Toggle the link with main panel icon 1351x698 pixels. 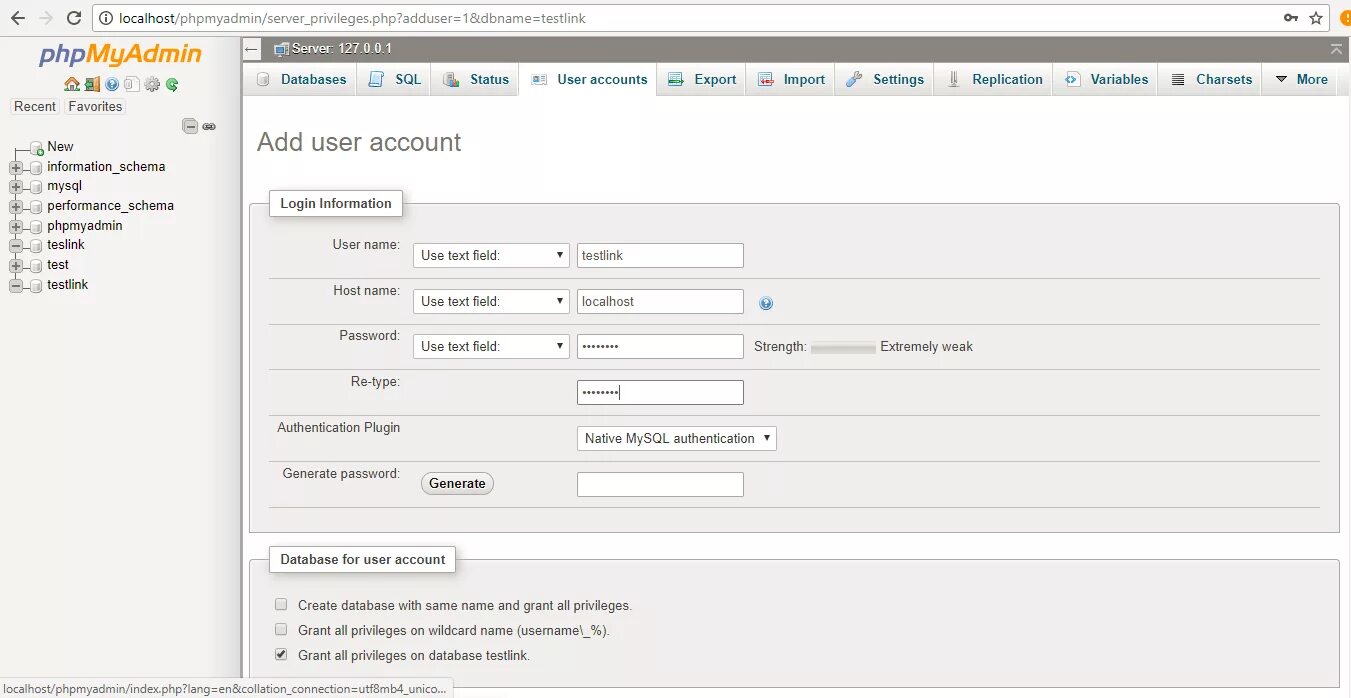coord(209,126)
